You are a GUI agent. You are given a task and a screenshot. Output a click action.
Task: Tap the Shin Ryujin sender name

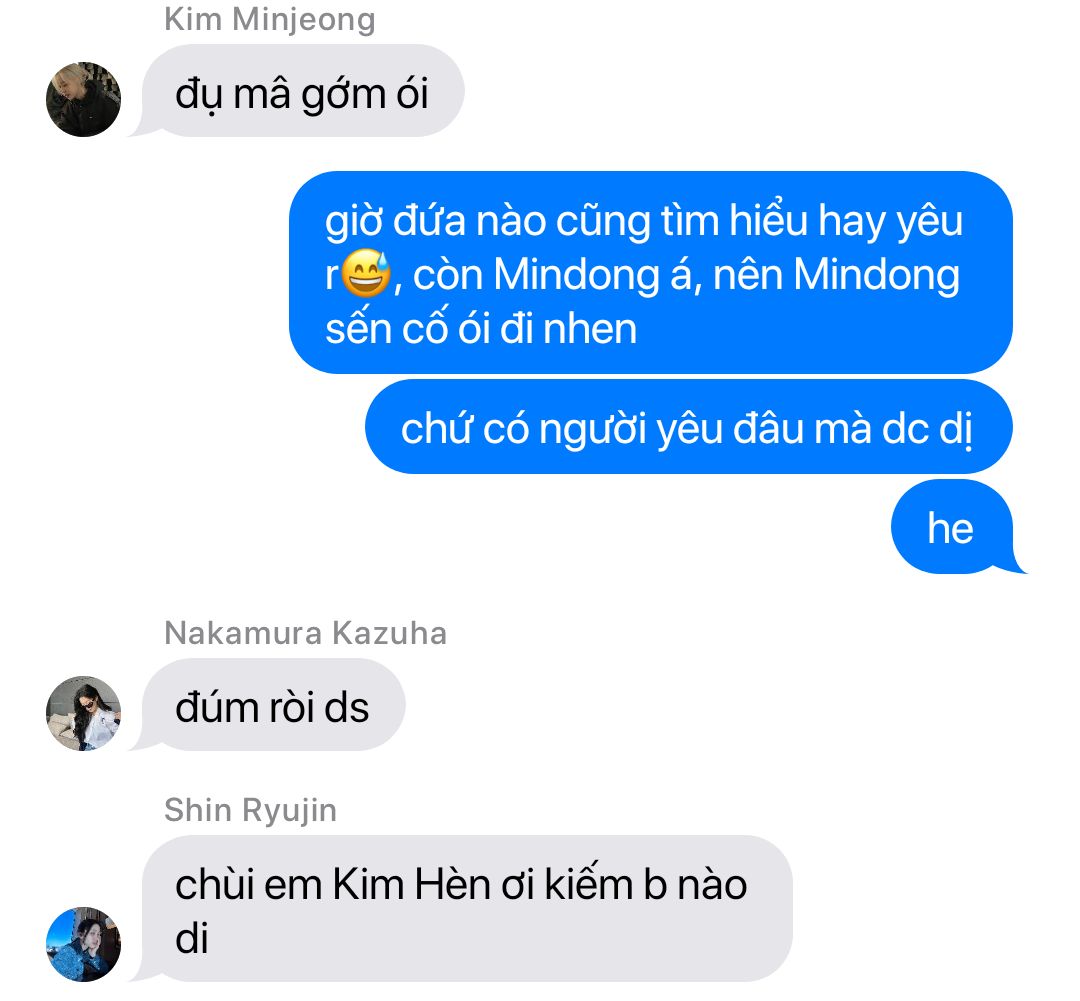(250, 810)
